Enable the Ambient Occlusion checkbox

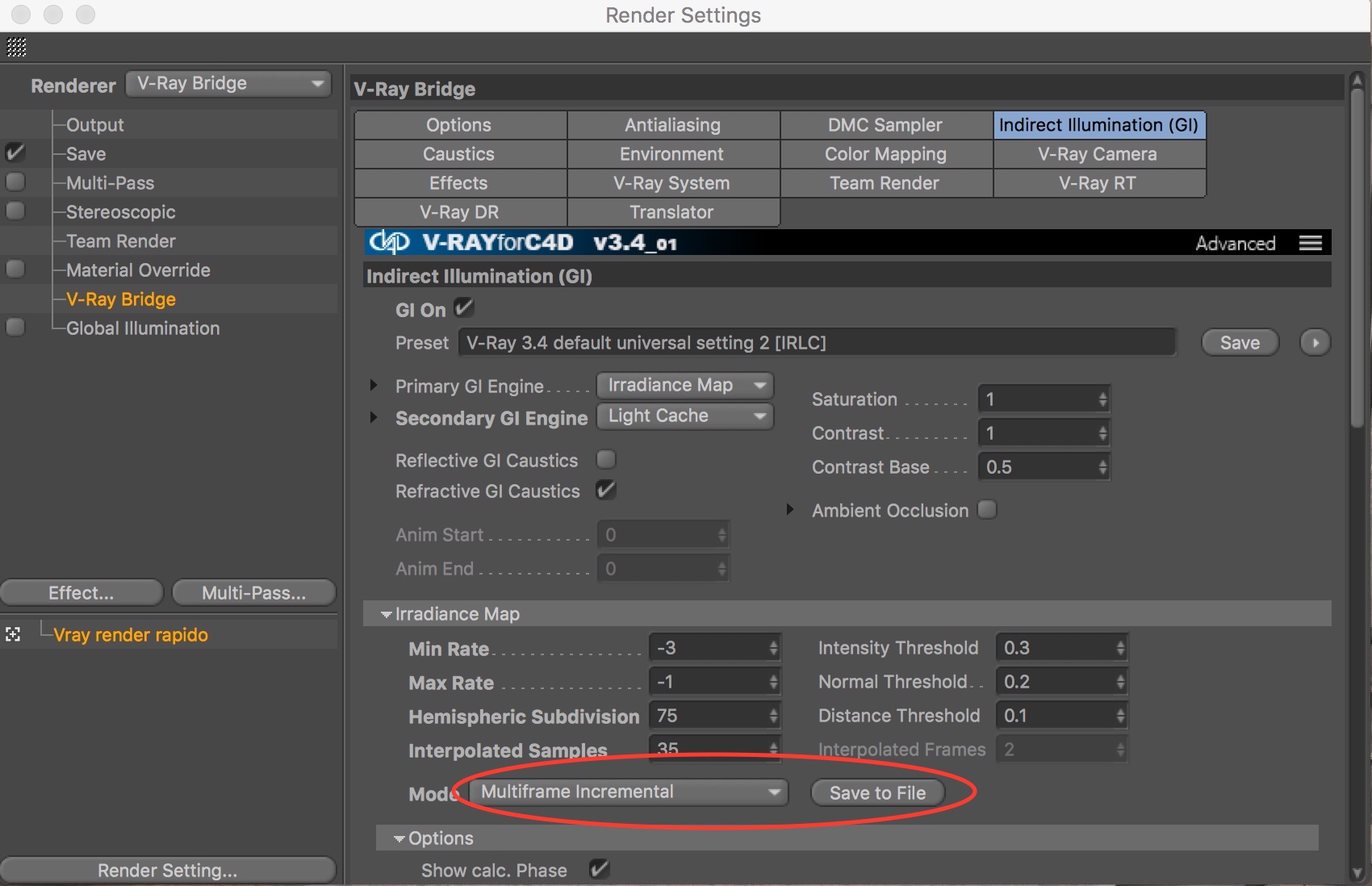[x=986, y=509]
